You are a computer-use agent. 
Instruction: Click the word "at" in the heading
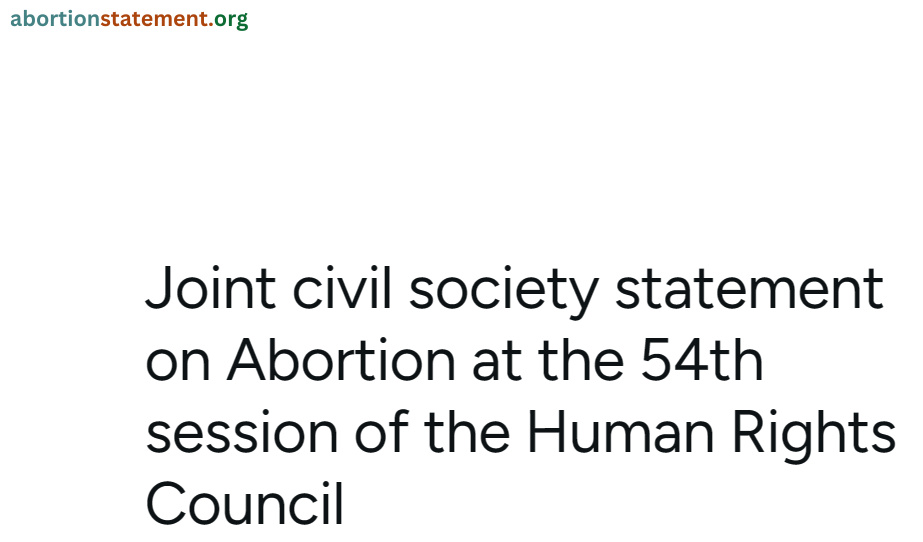click(x=497, y=361)
